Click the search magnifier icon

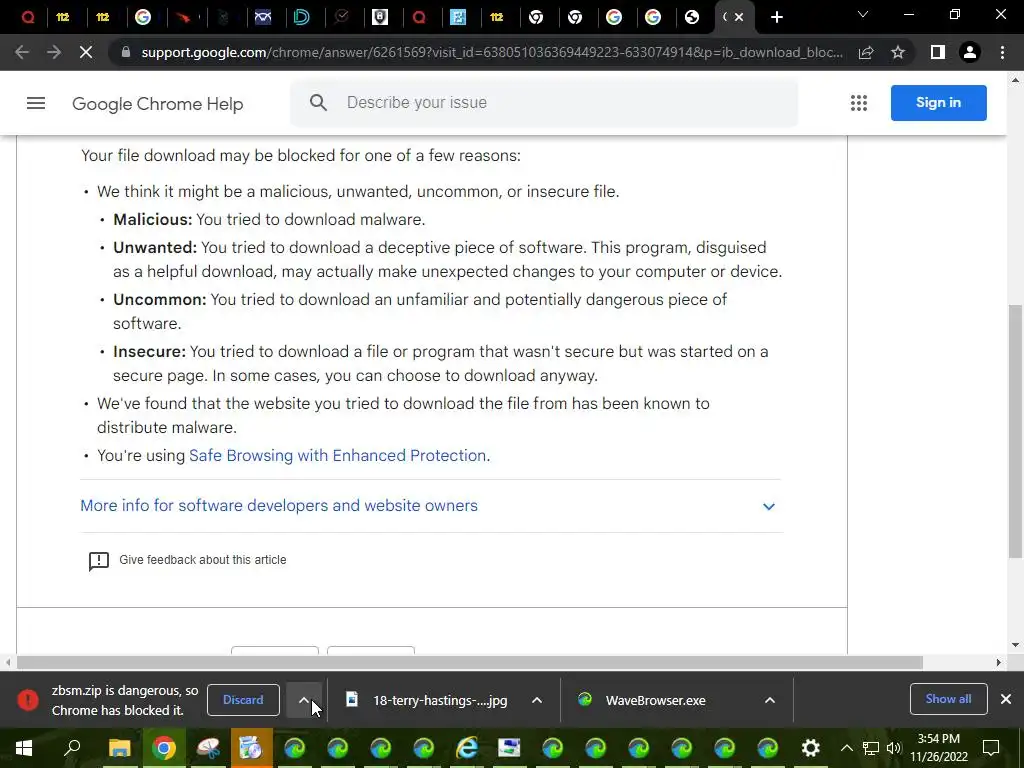pos(318,103)
